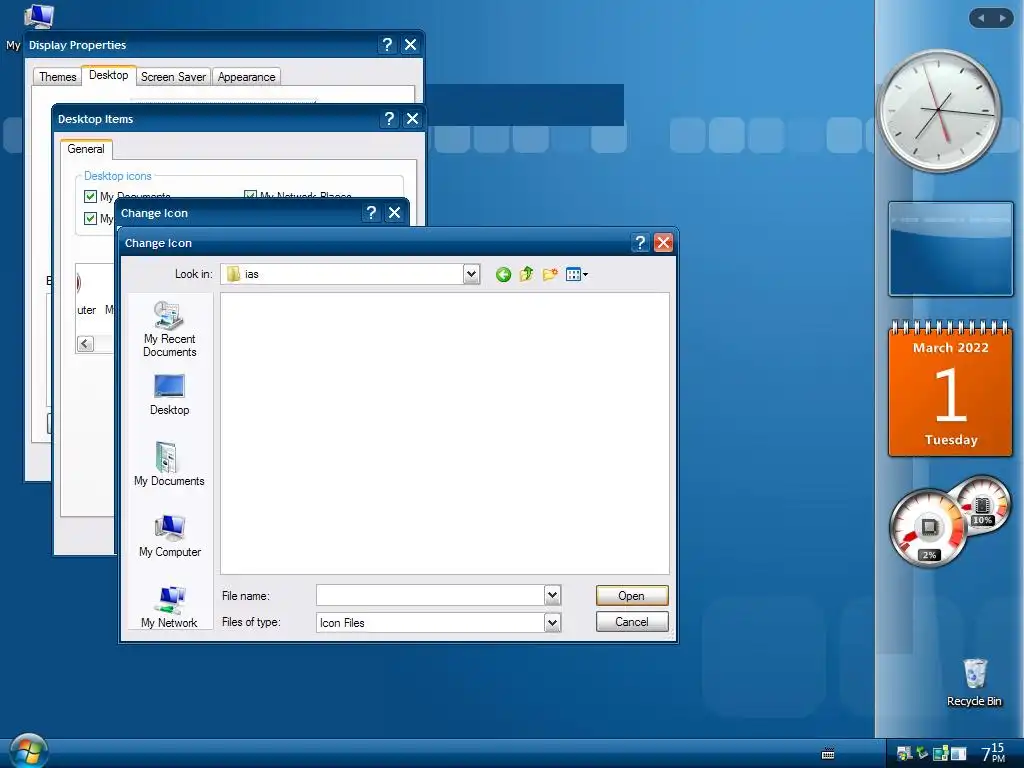Click the security shield tray icon
Image resolution: width=1024 pixels, height=768 pixels.
click(x=904, y=754)
